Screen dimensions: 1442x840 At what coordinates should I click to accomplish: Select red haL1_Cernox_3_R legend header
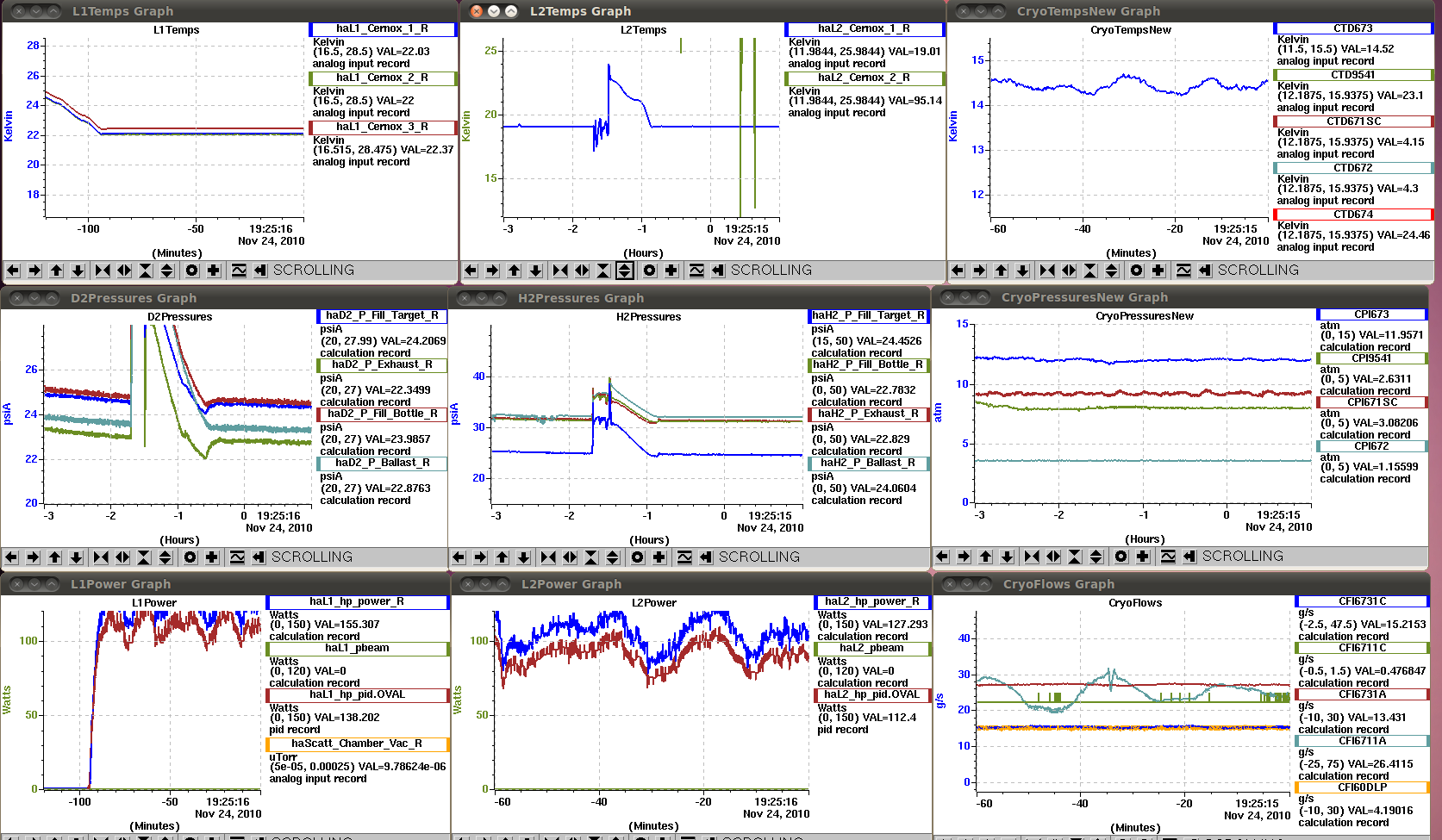[382, 128]
